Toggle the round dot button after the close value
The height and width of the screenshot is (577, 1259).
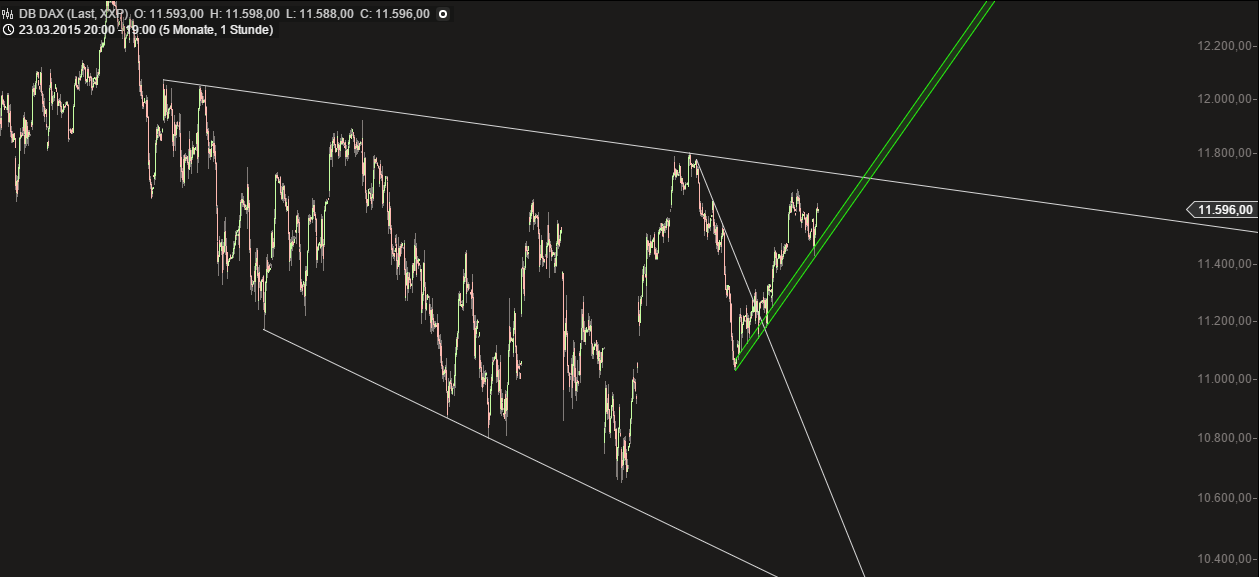point(444,14)
